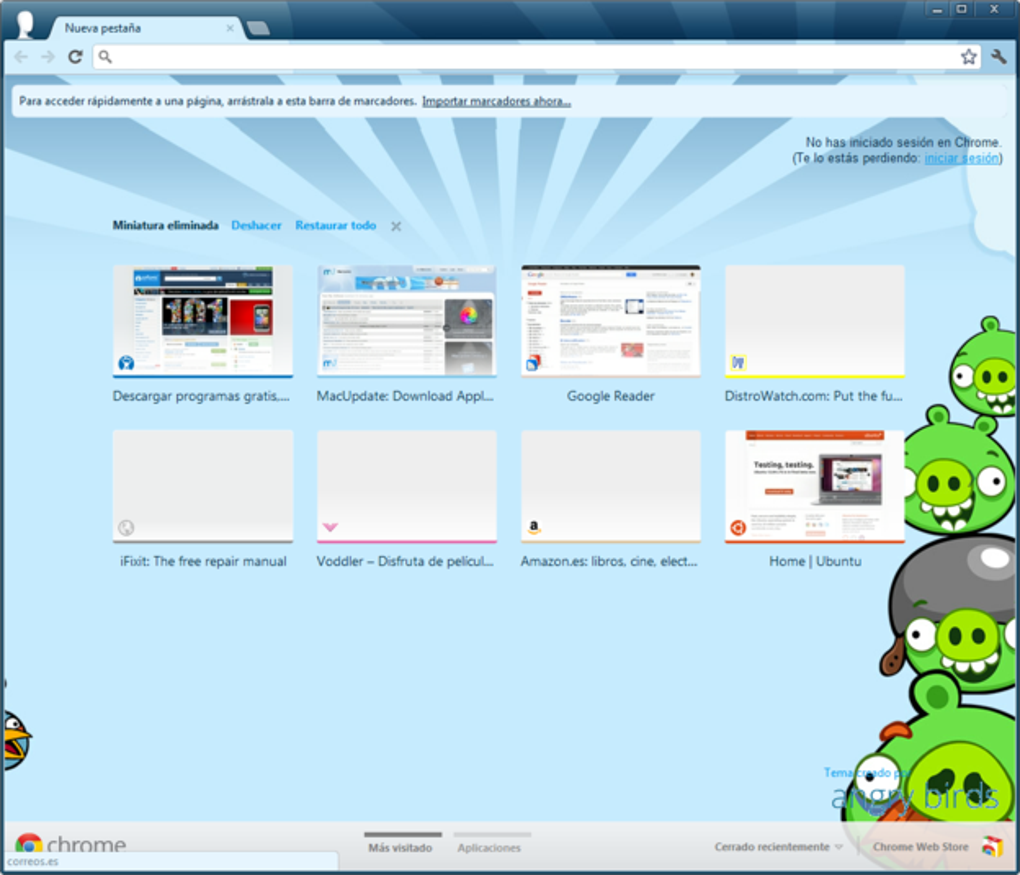Viewport: 1020px width, 875px height.
Task: Click the Chrome logo at bottom left
Action: [x=29, y=844]
